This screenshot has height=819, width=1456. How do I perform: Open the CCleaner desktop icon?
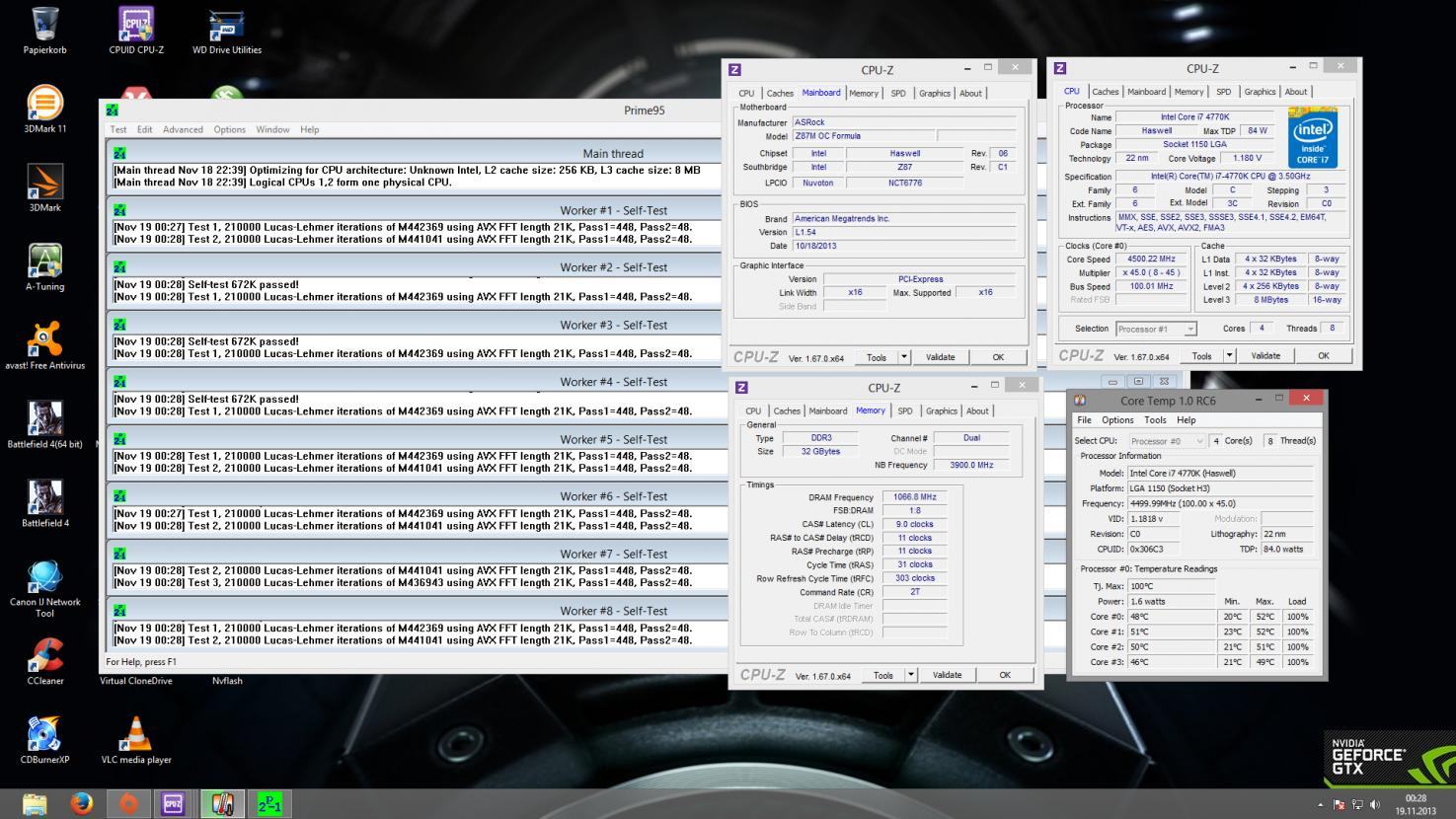tap(44, 661)
